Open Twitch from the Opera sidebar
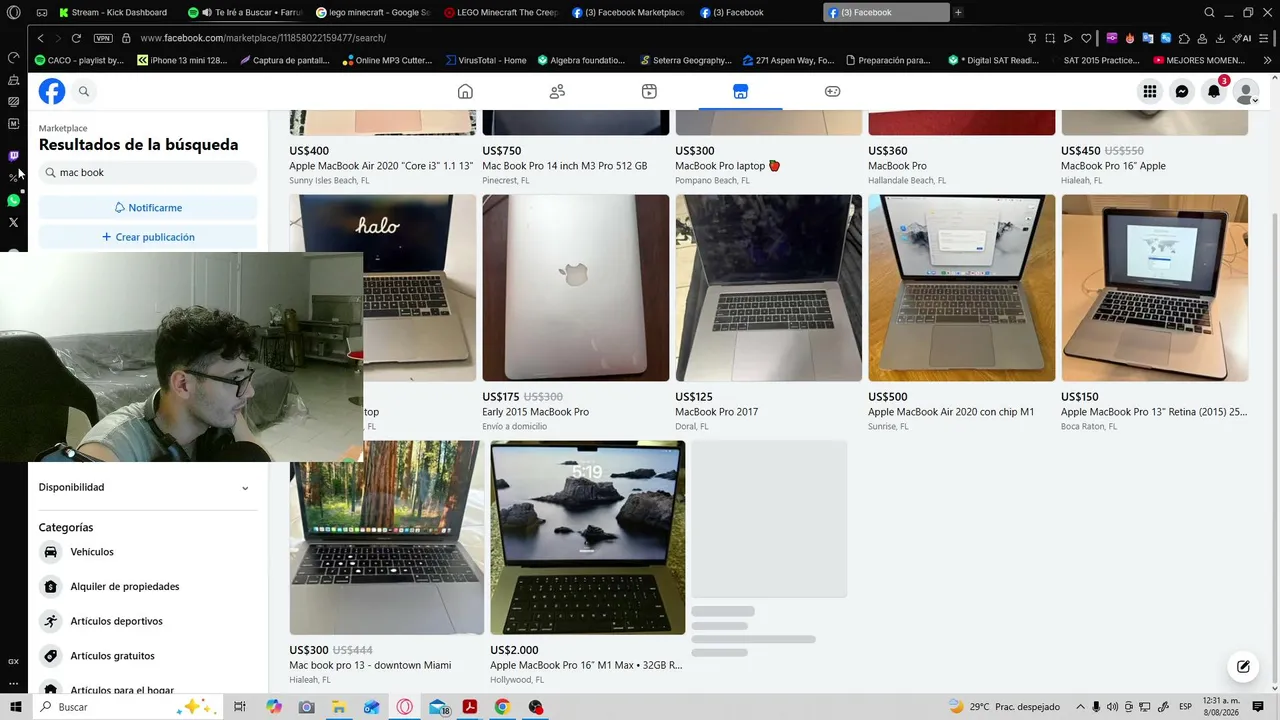The width and height of the screenshot is (1280, 720). [13, 156]
